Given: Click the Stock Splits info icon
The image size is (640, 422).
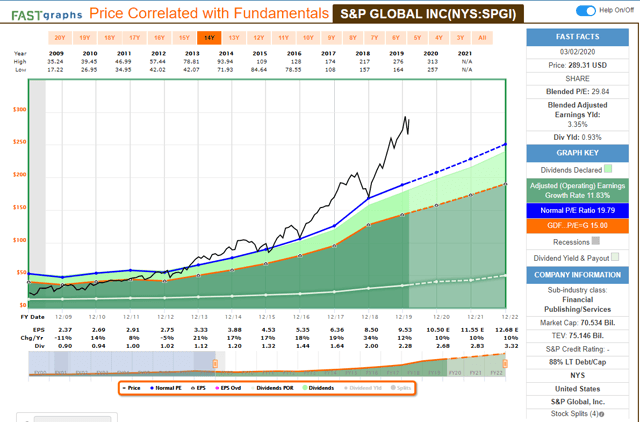Looking at the screenshot, I should [602, 414].
